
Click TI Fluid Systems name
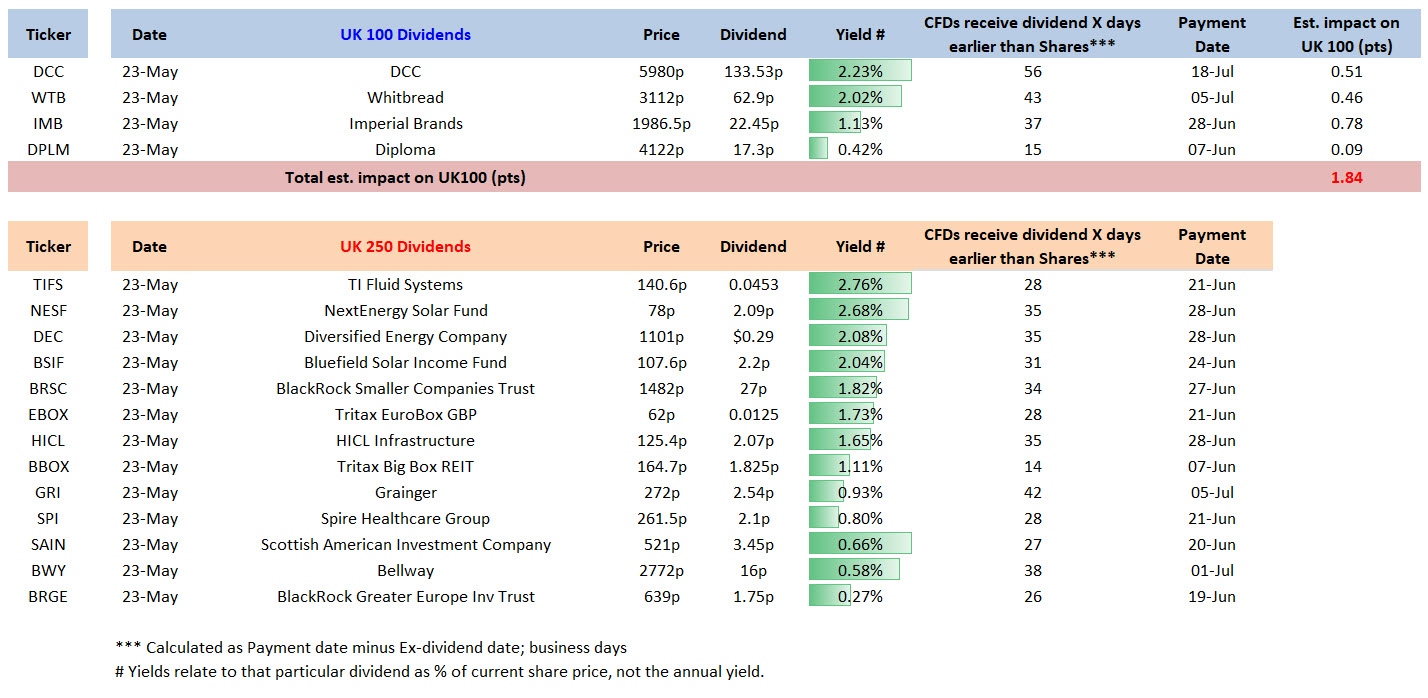[405, 284]
